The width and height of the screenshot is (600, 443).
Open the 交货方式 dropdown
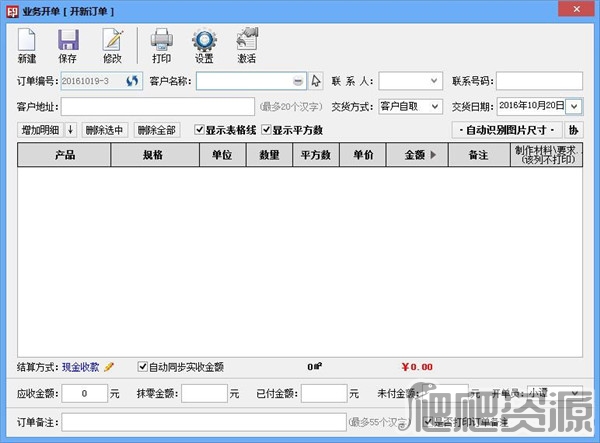[435, 106]
